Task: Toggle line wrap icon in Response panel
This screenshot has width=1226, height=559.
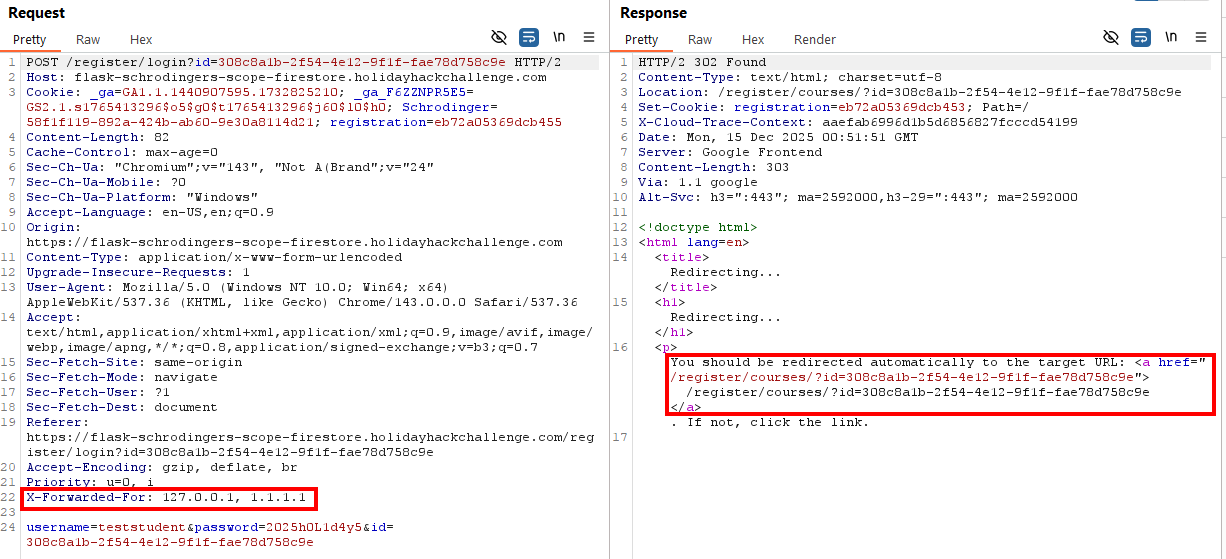Action: click(1141, 38)
